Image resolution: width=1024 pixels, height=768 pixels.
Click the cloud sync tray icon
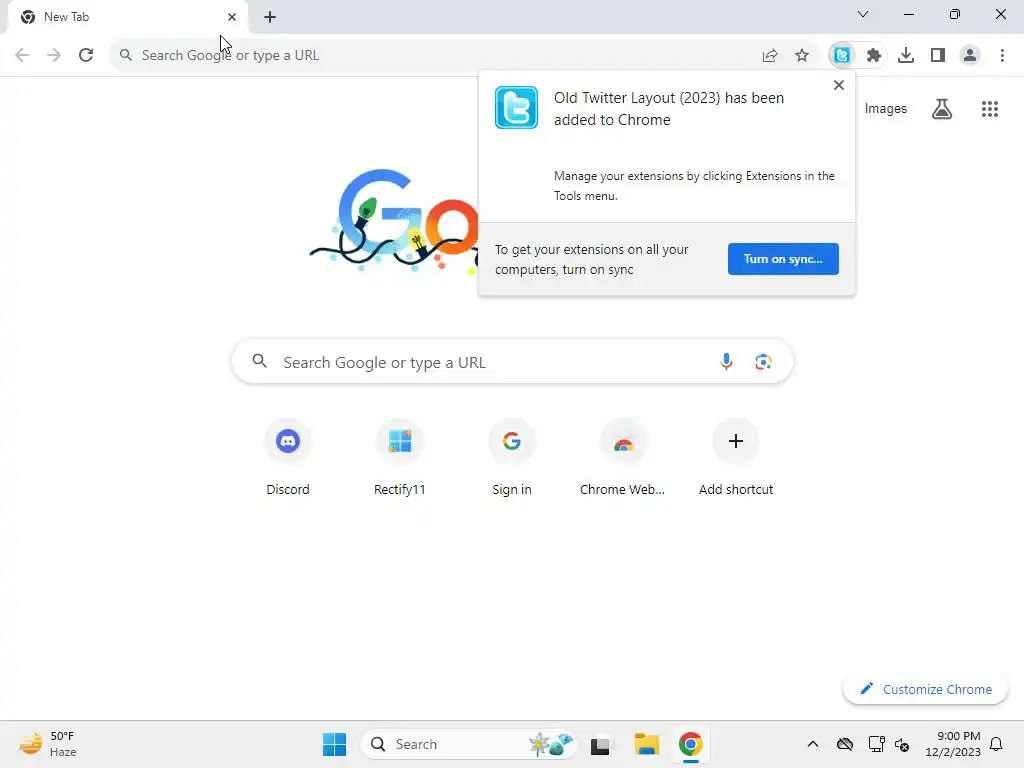[845, 744]
